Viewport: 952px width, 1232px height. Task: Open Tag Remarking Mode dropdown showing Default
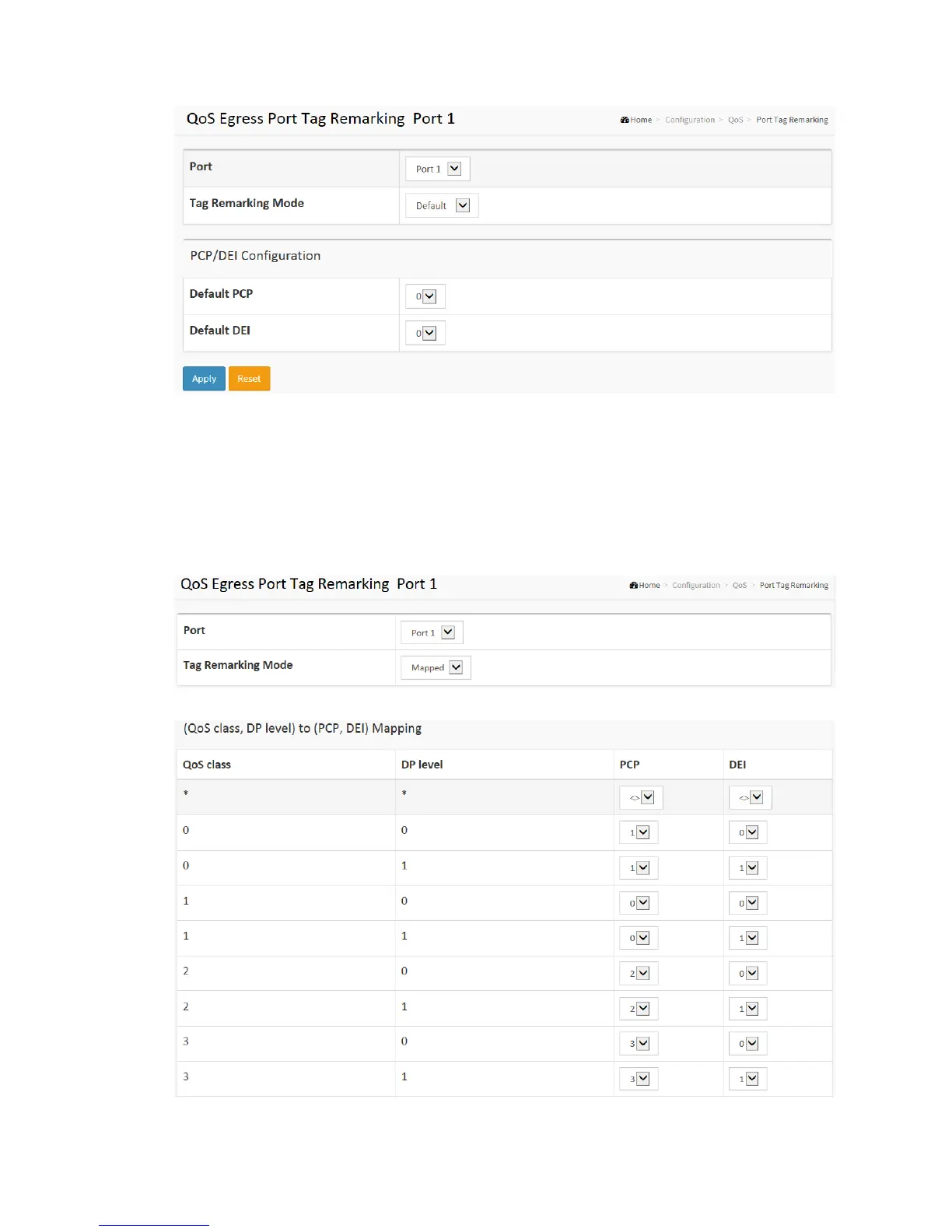[442, 205]
